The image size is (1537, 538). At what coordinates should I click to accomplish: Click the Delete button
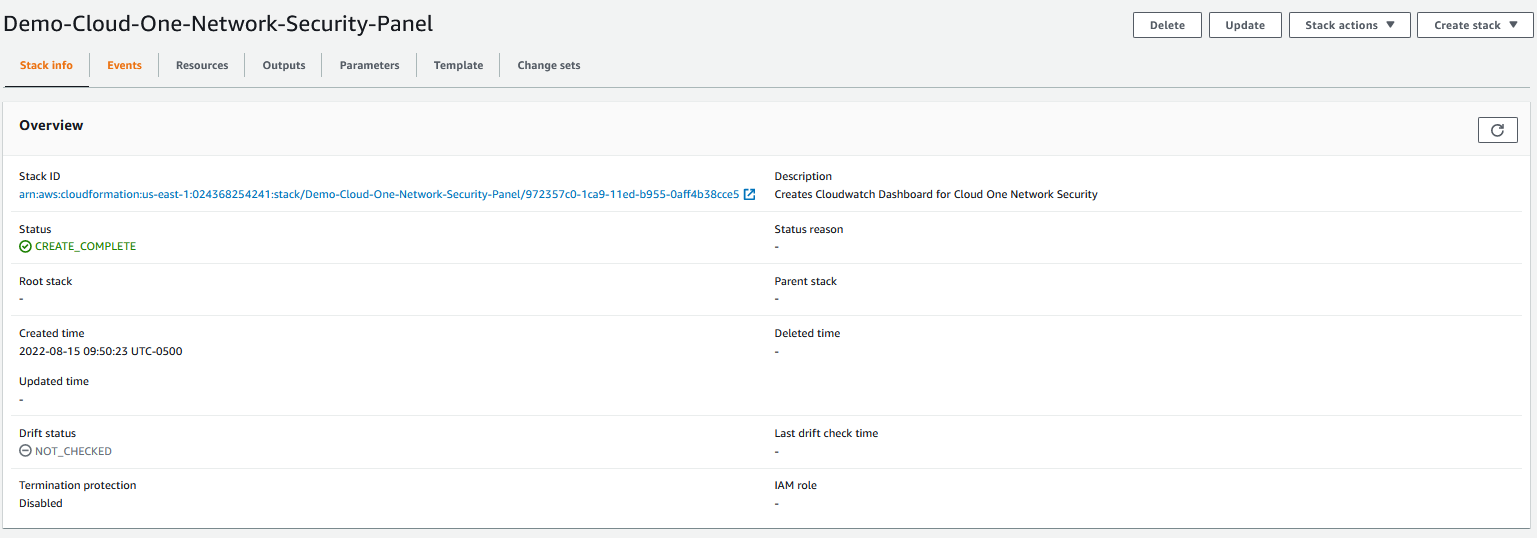(x=1167, y=25)
